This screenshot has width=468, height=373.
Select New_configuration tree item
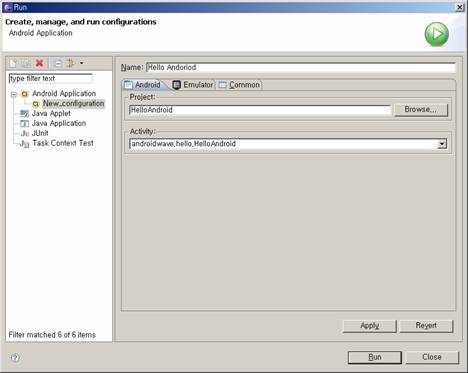[73, 104]
